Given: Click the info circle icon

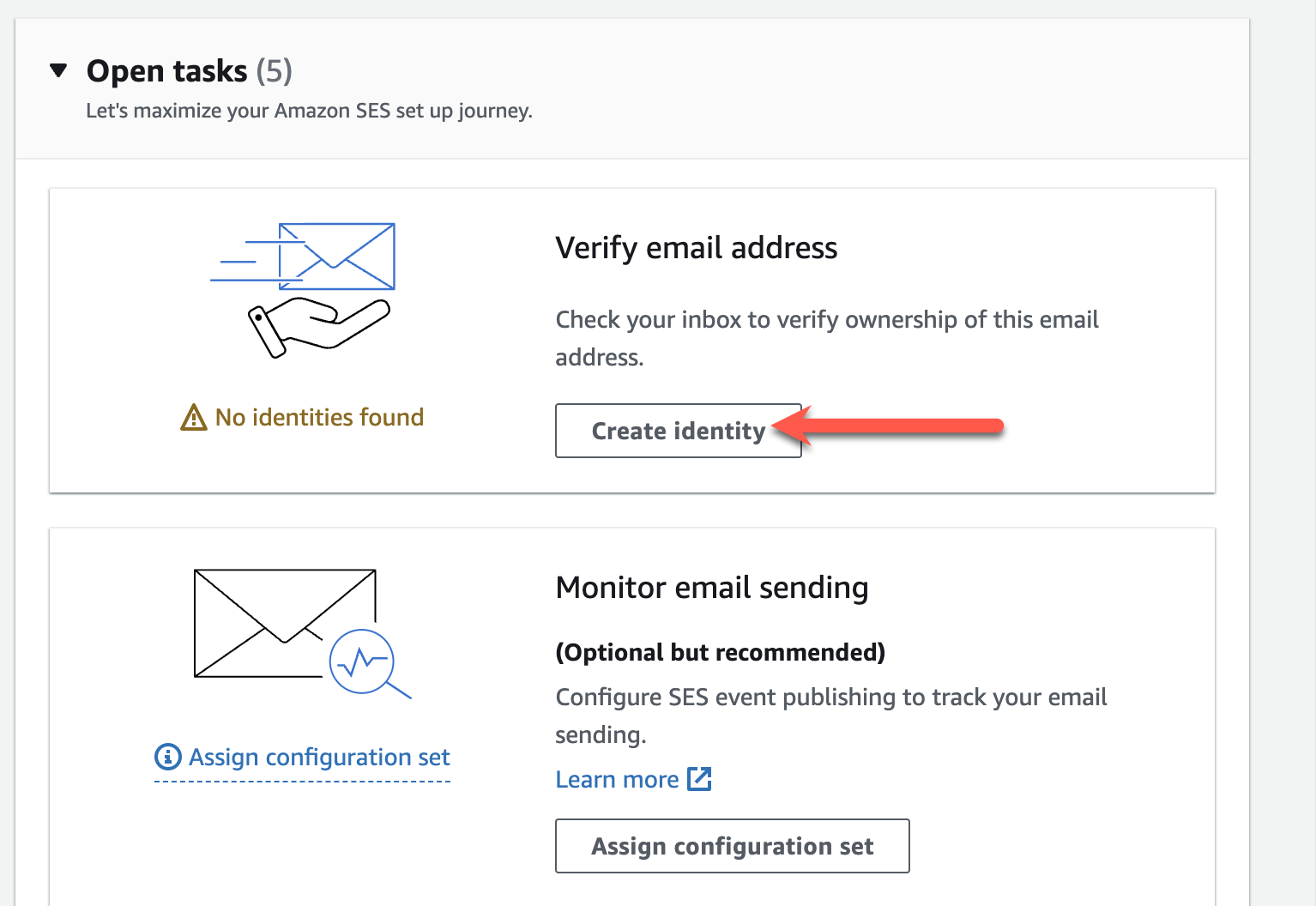Looking at the screenshot, I should tap(167, 757).
